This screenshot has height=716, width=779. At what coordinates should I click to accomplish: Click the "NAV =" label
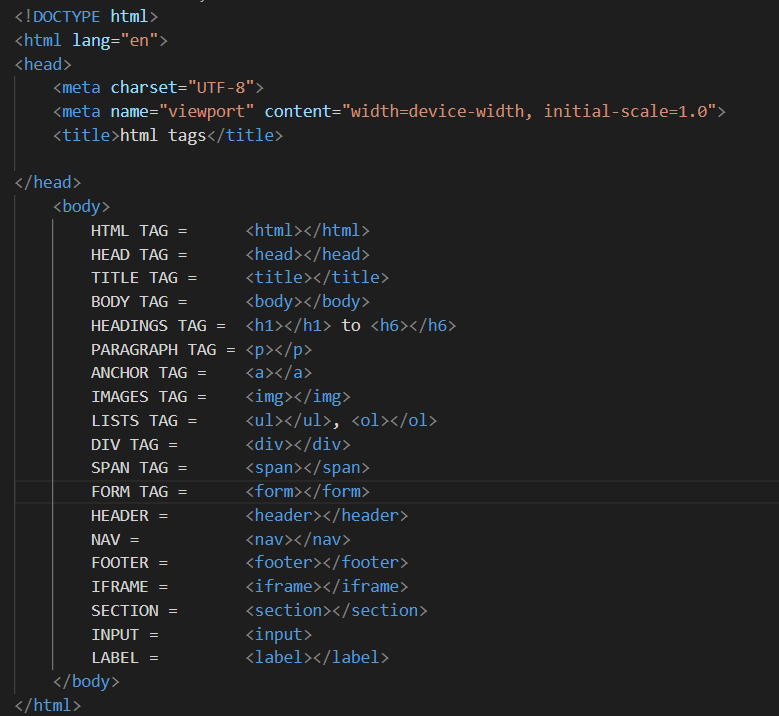(x=115, y=540)
